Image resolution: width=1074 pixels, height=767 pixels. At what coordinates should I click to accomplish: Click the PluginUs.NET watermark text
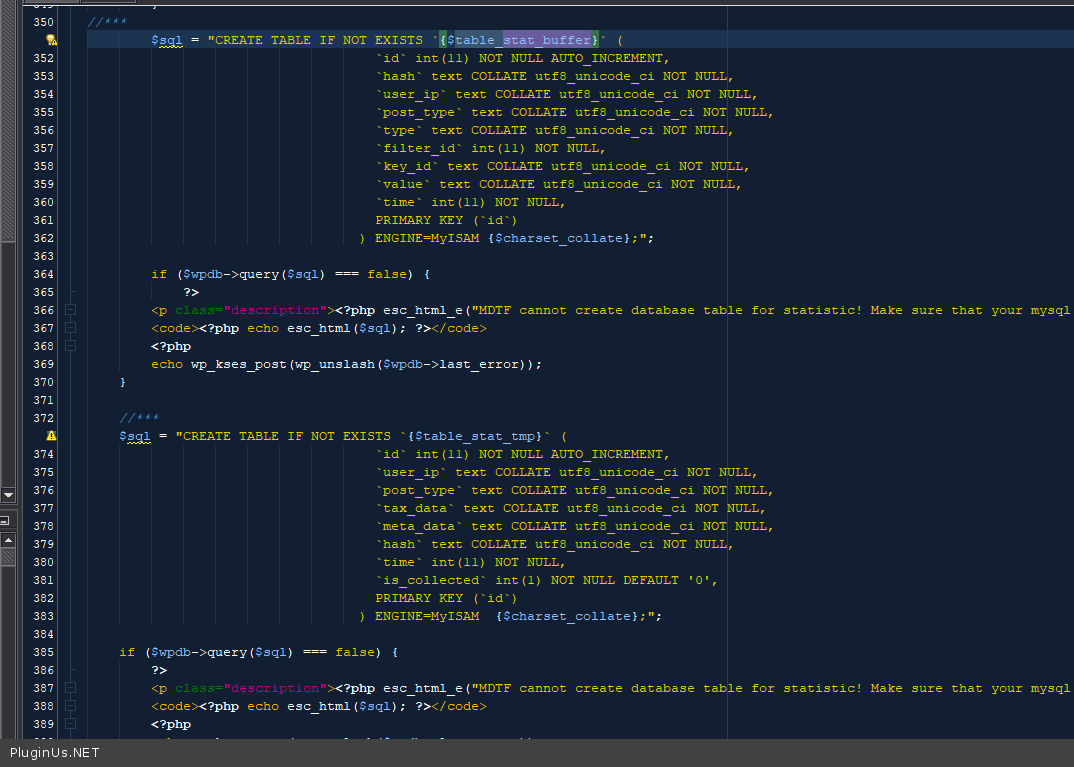tap(54, 753)
